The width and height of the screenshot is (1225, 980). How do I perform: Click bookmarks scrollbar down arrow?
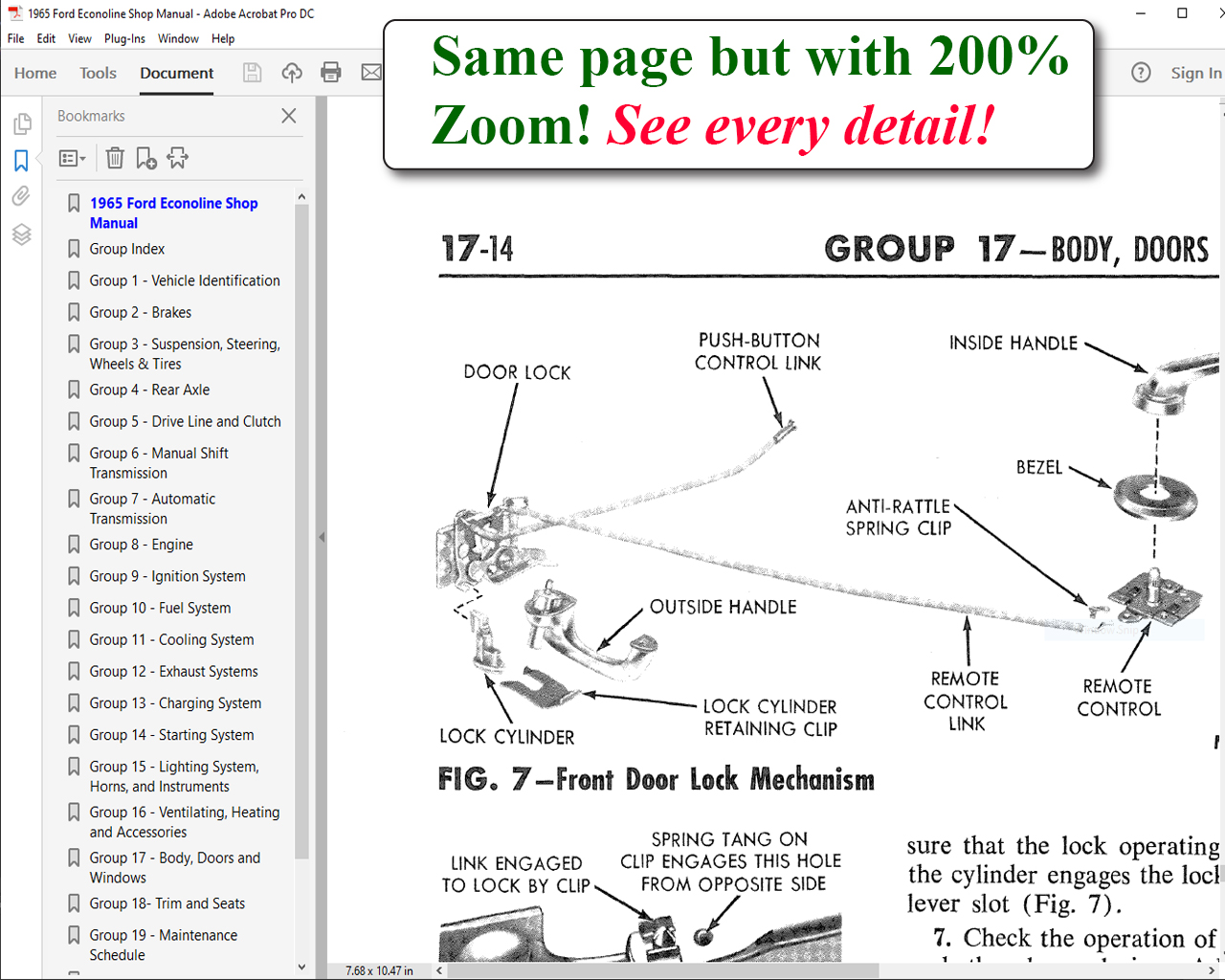[x=301, y=967]
